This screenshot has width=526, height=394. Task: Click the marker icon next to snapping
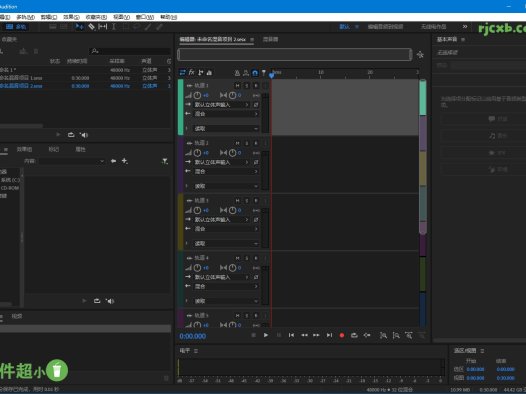(264, 72)
